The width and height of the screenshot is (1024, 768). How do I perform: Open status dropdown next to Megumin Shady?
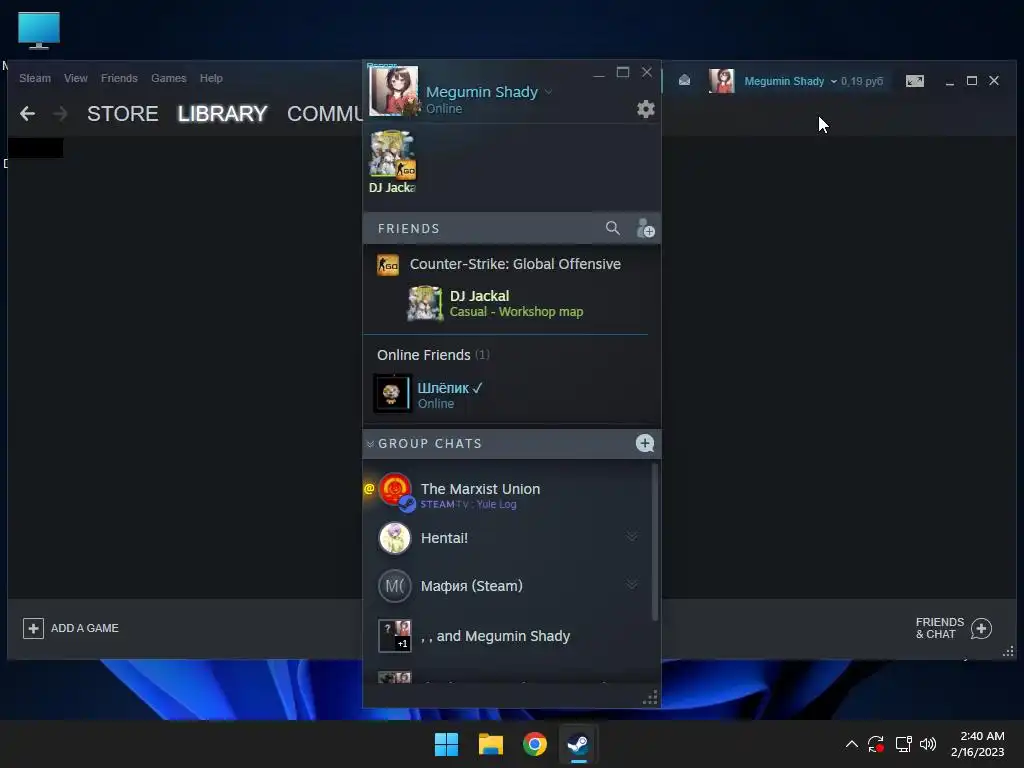tap(549, 92)
